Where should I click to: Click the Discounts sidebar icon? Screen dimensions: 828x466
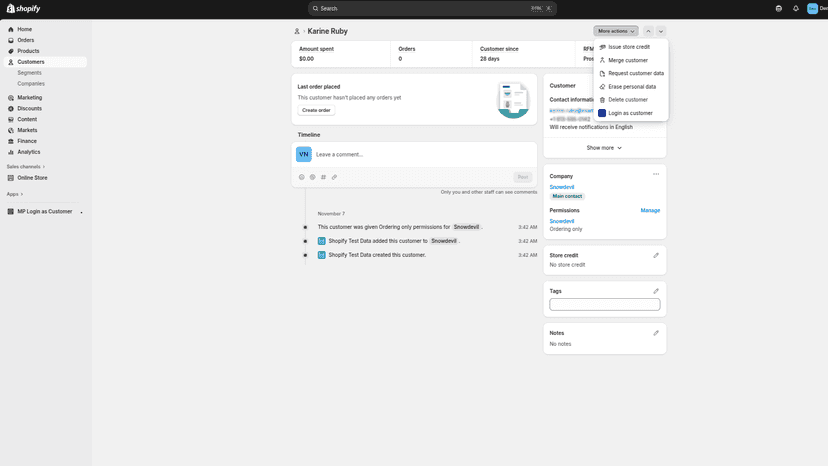coord(11,108)
